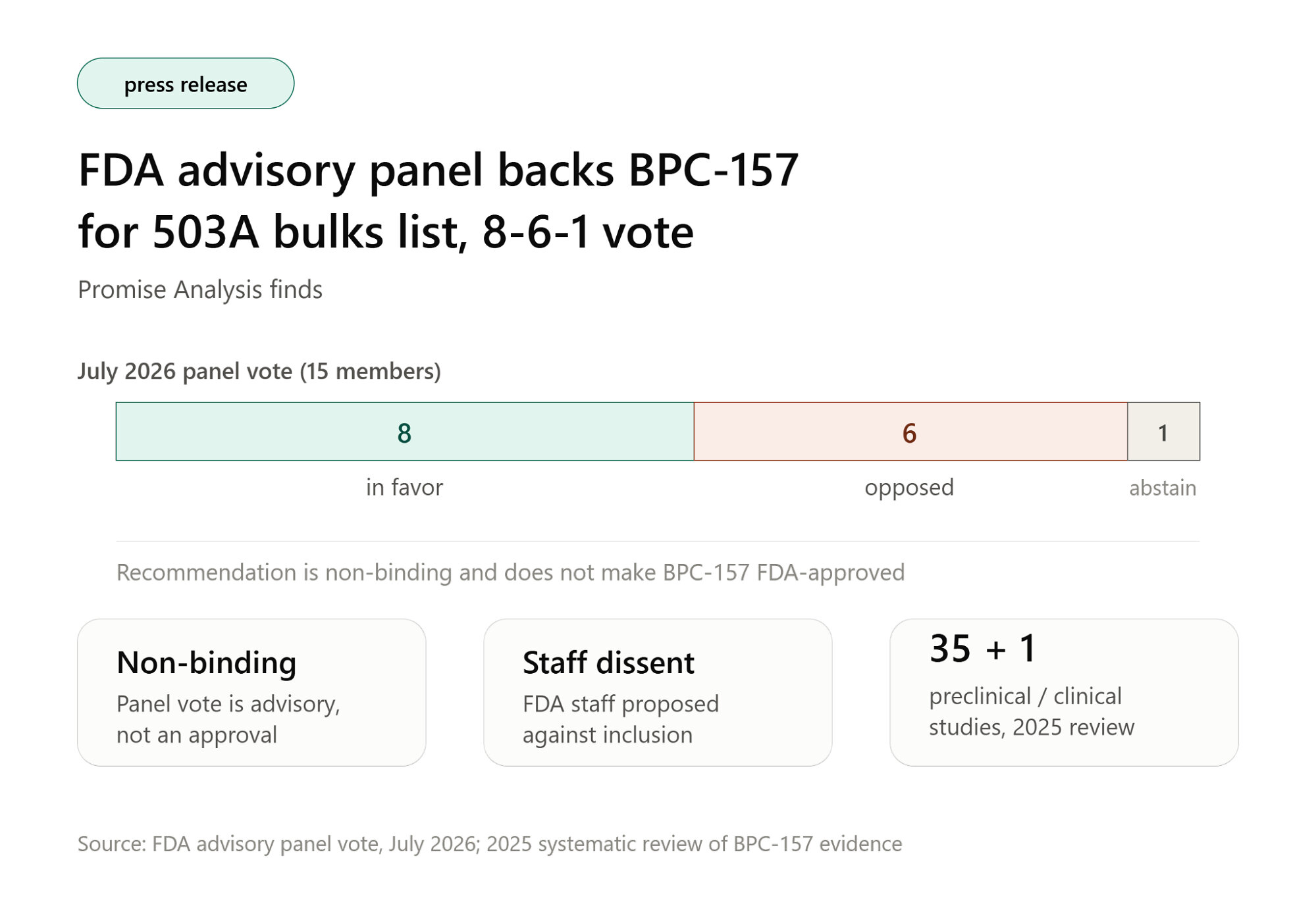Click the number 6 in the vote bar

tap(909, 433)
